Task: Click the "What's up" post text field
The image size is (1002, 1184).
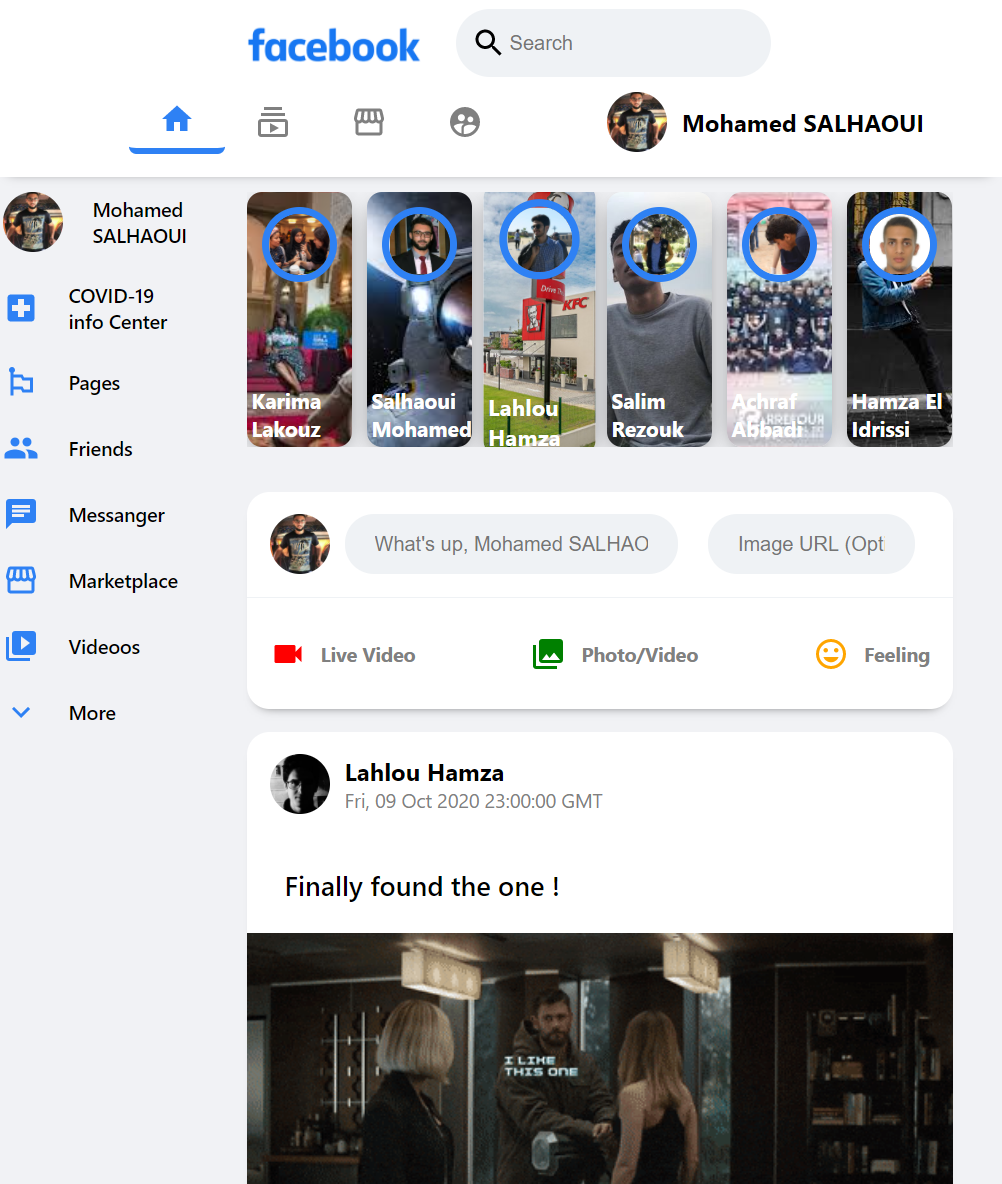Action: click(x=511, y=544)
